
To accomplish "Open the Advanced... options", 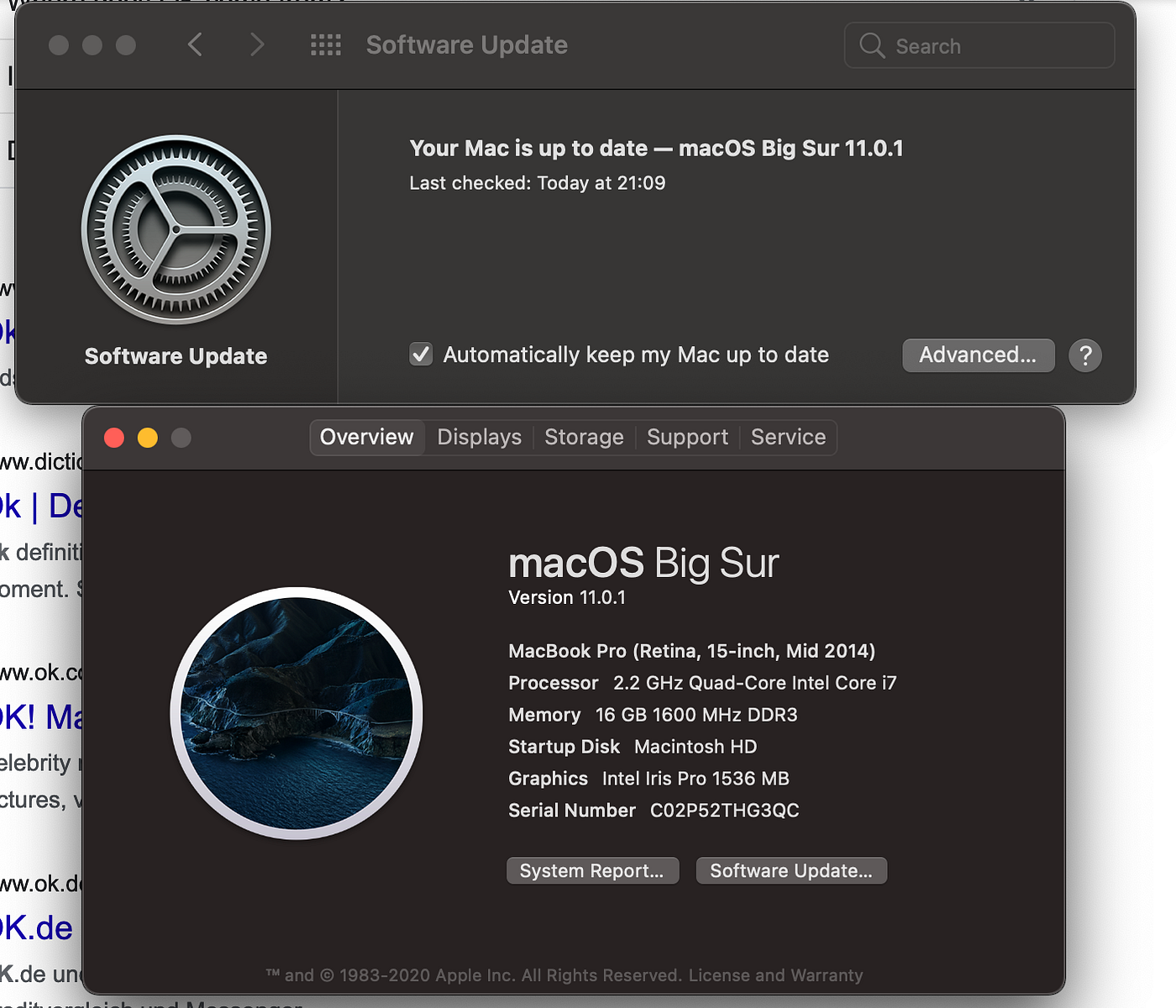I will coord(978,355).
